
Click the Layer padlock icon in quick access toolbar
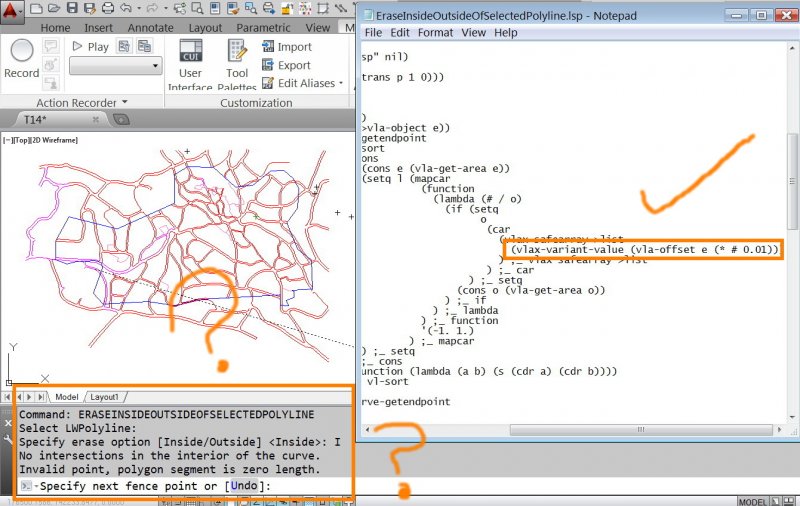(287, 8)
